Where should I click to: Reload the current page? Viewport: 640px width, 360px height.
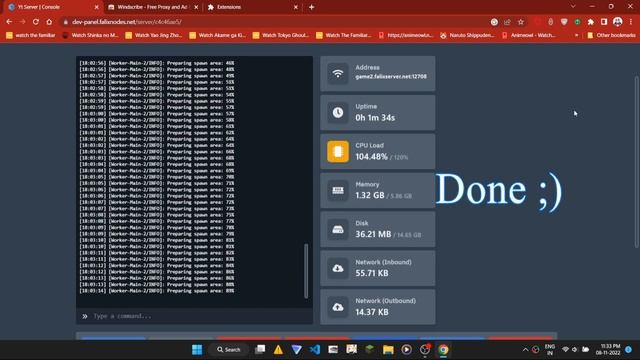click(x=36, y=22)
